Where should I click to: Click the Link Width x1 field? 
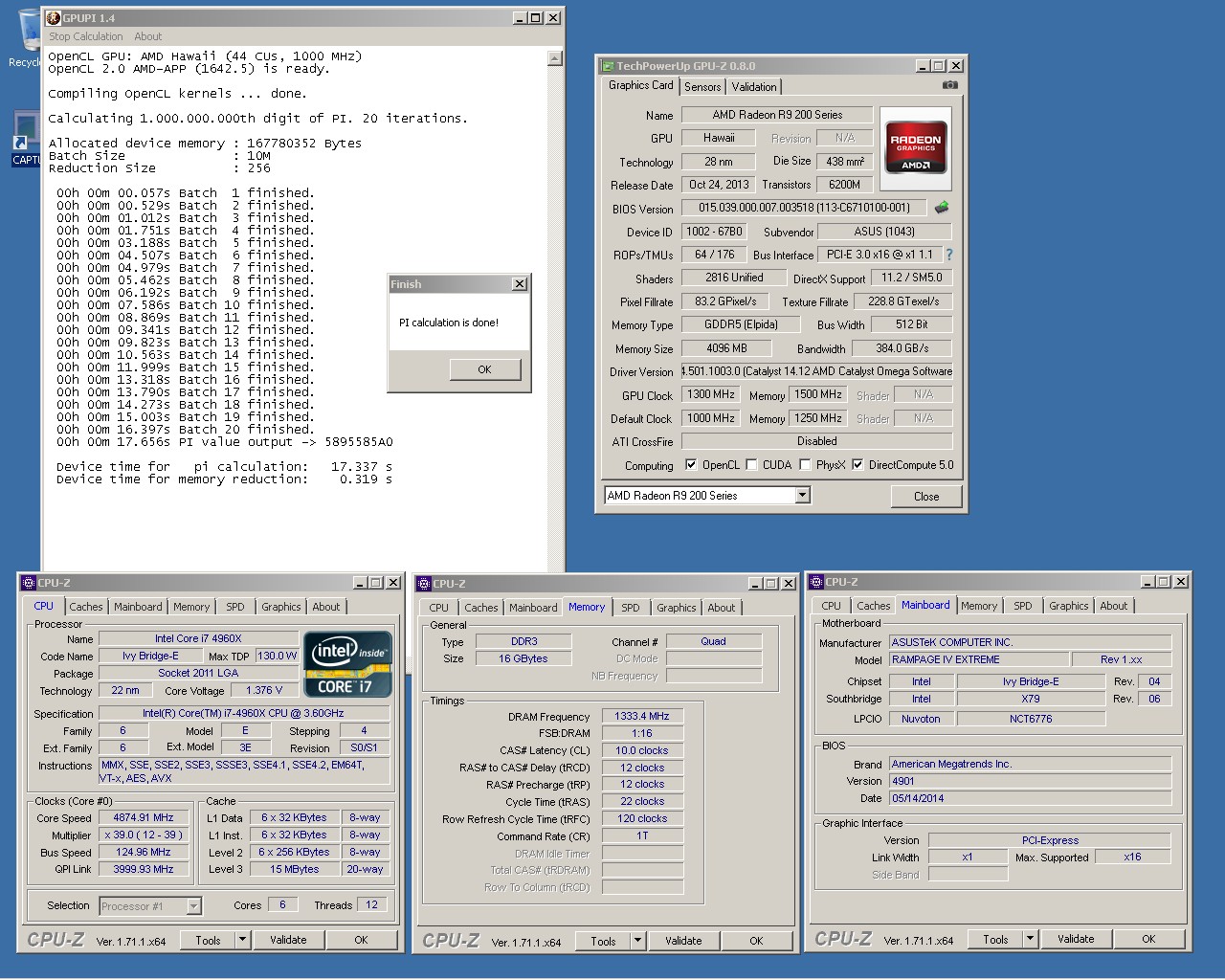coord(968,857)
